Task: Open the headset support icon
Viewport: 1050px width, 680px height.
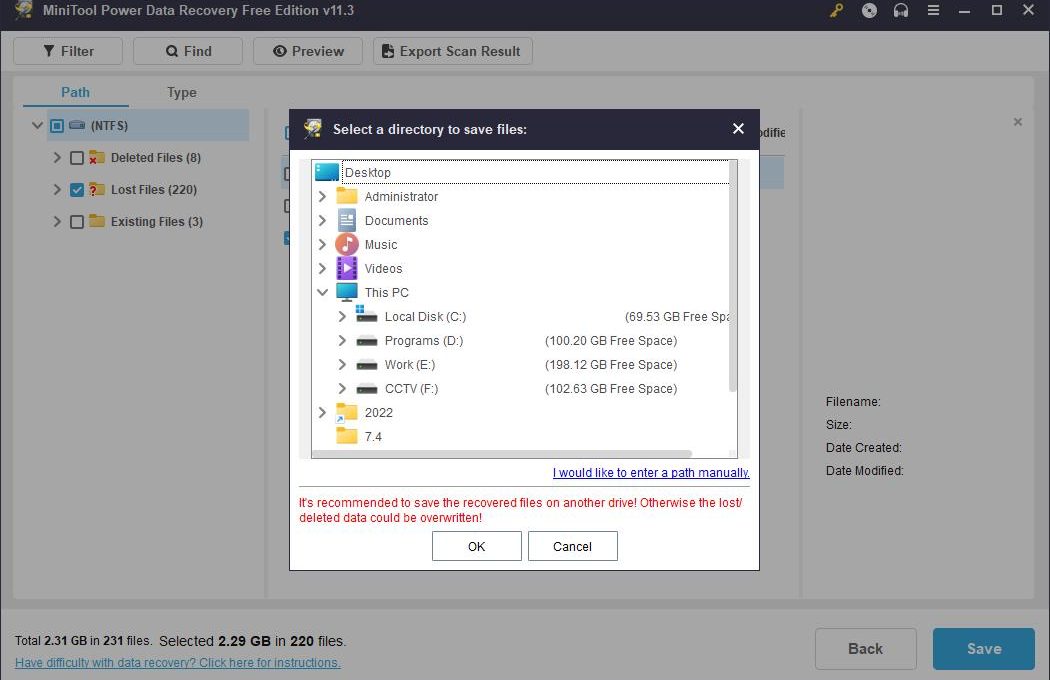Action: click(x=901, y=10)
